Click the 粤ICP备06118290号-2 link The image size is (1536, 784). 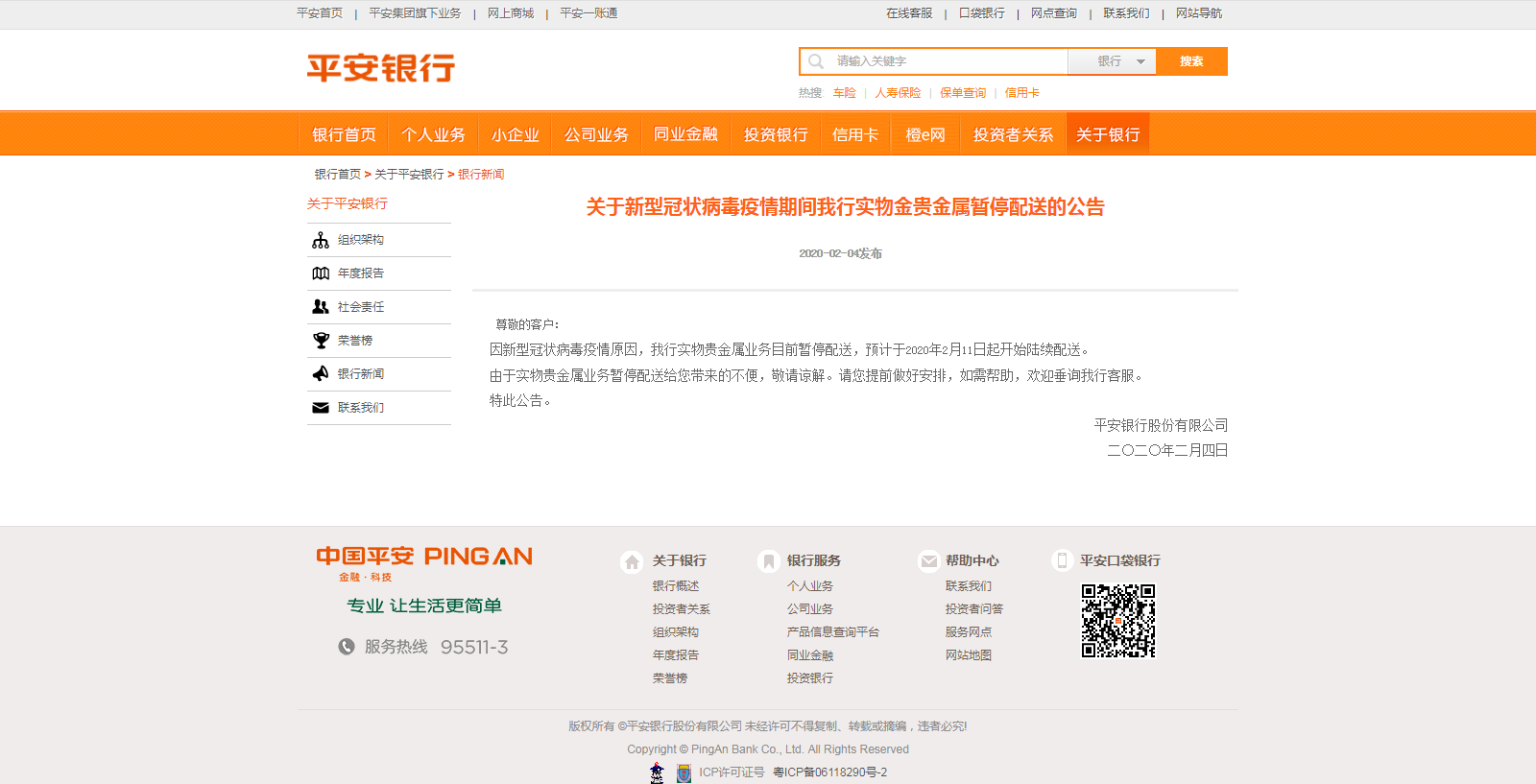(830, 772)
